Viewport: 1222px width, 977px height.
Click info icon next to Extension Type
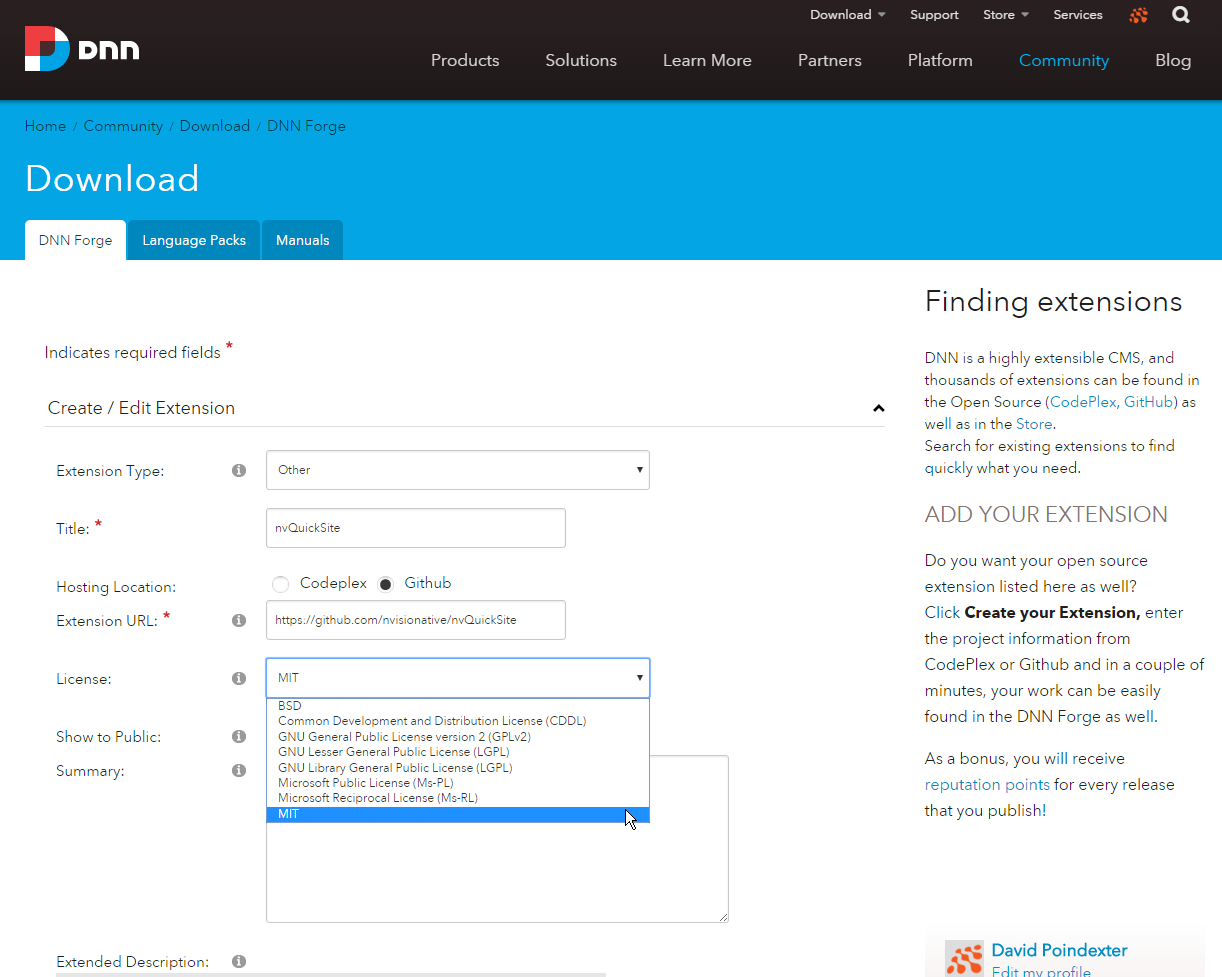[x=239, y=470]
